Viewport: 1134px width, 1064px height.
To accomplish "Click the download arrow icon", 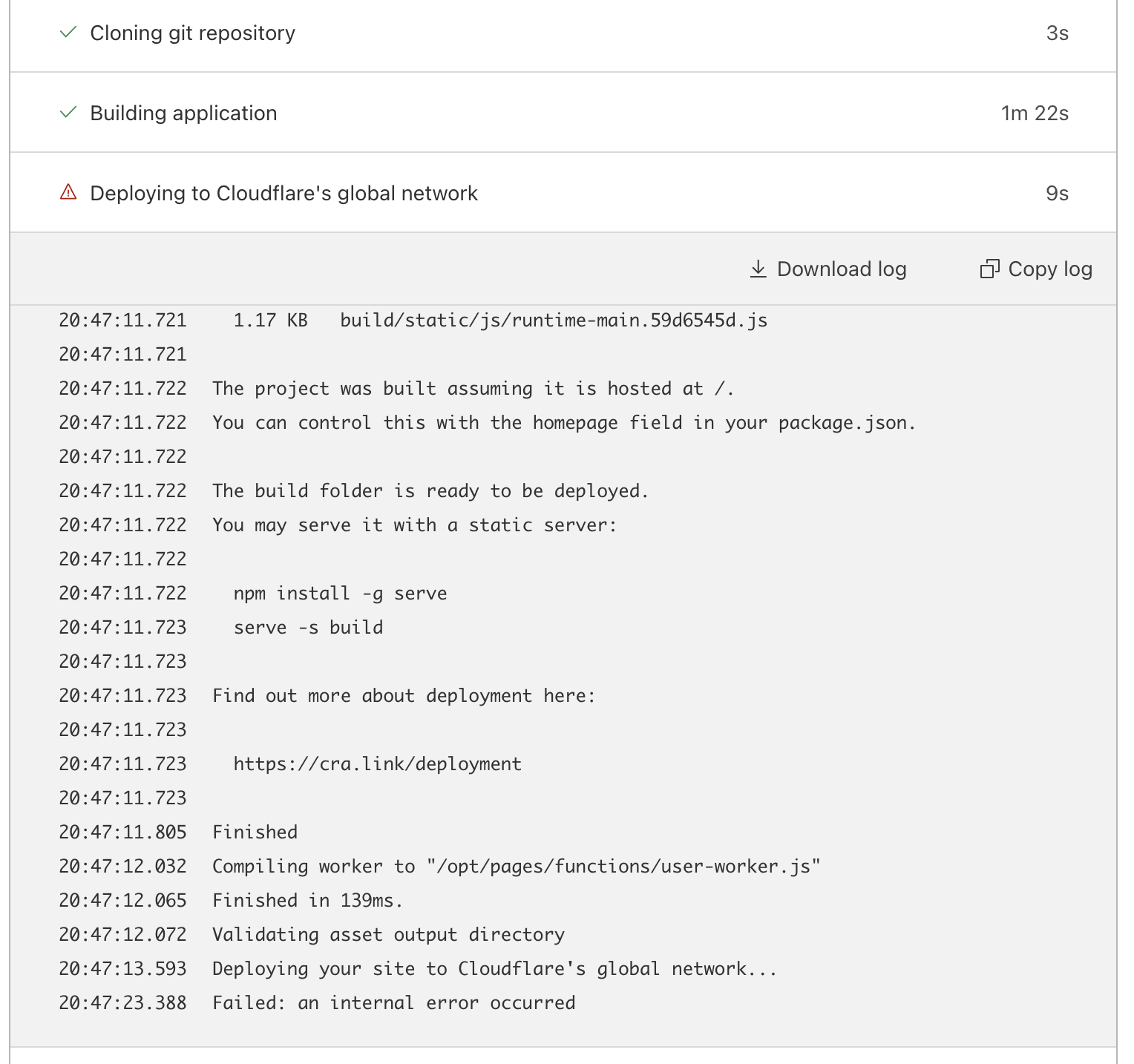I will [758, 269].
